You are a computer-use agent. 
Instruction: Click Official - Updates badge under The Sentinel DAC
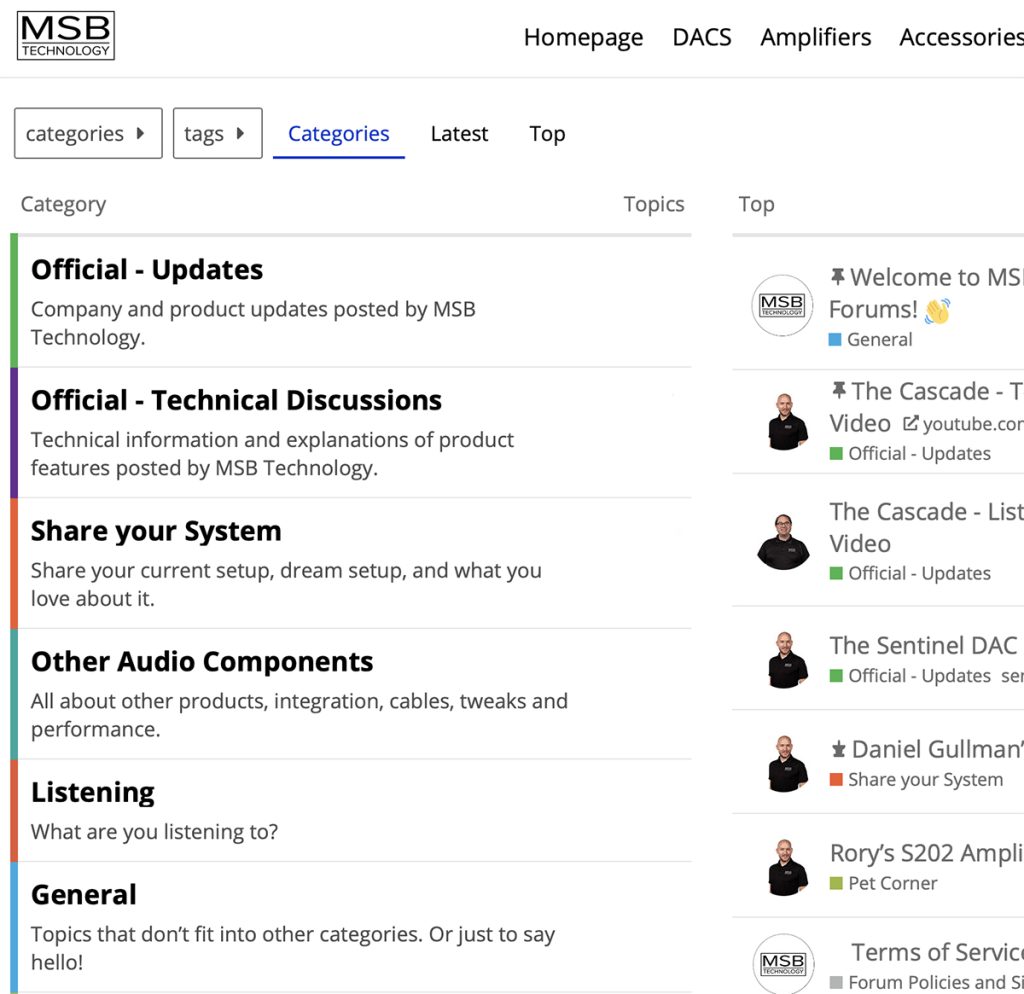click(910, 676)
